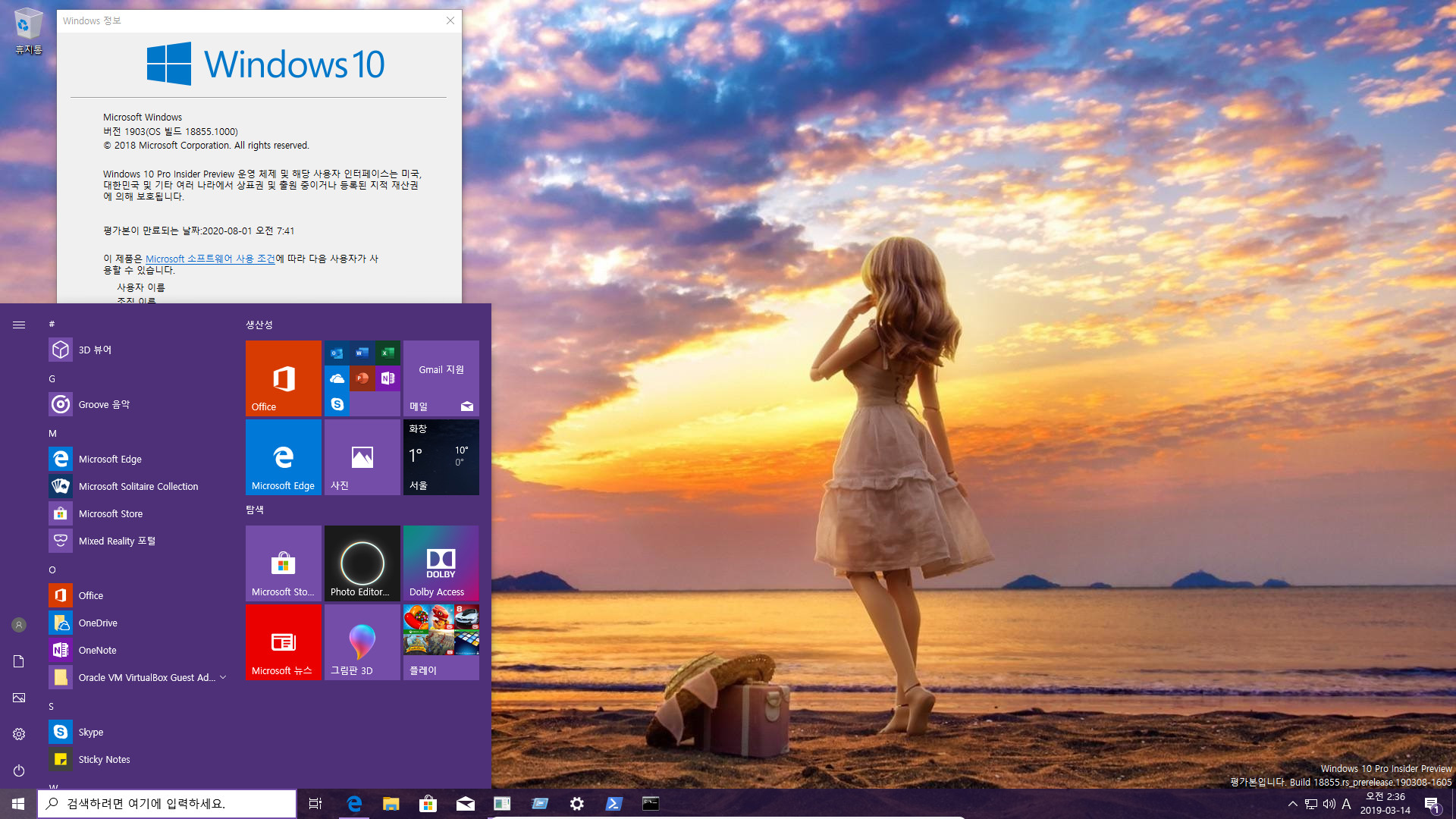Open the 플레이 games folder tile
This screenshot has height=819, width=1456.
click(441, 642)
